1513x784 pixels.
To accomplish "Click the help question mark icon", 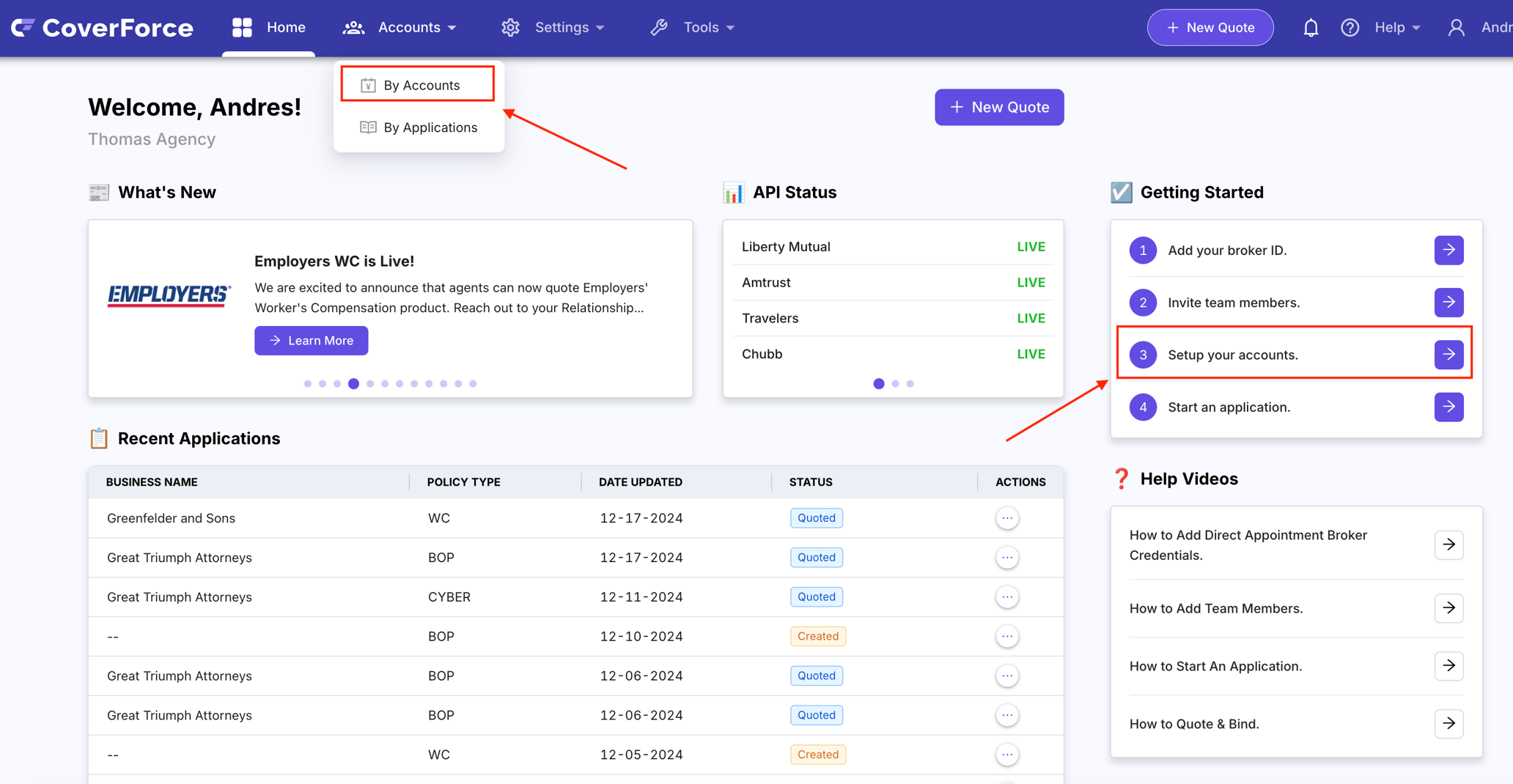I will pos(1350,28).
